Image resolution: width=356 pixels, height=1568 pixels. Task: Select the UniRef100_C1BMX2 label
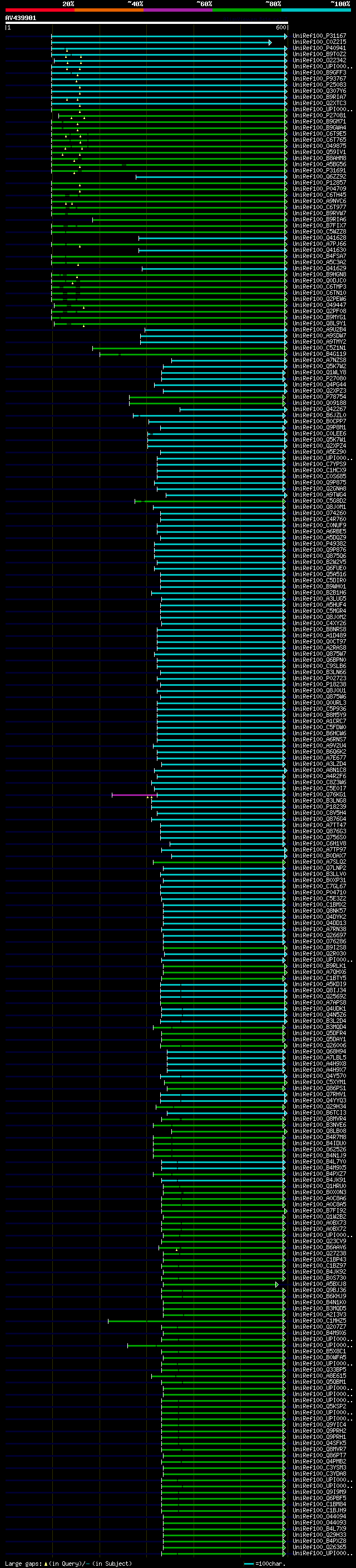tap(319, 904)
